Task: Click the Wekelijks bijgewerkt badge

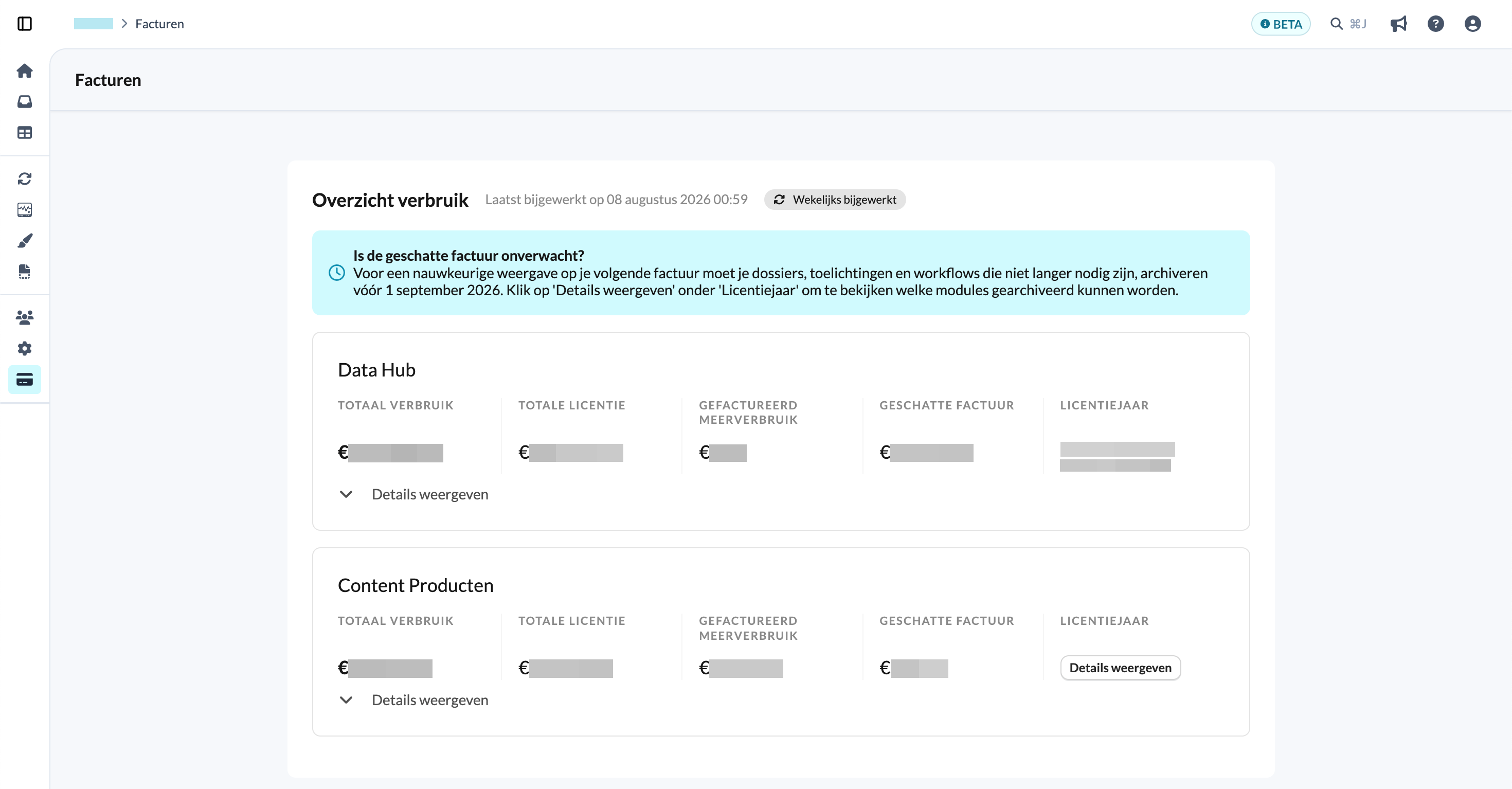Action: (x=835, y=200)
